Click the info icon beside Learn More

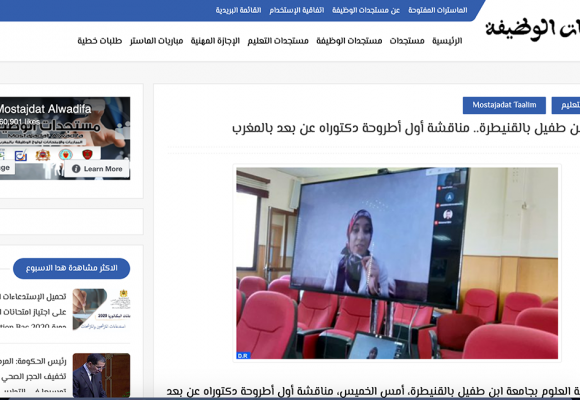click(x=76, y=169)
